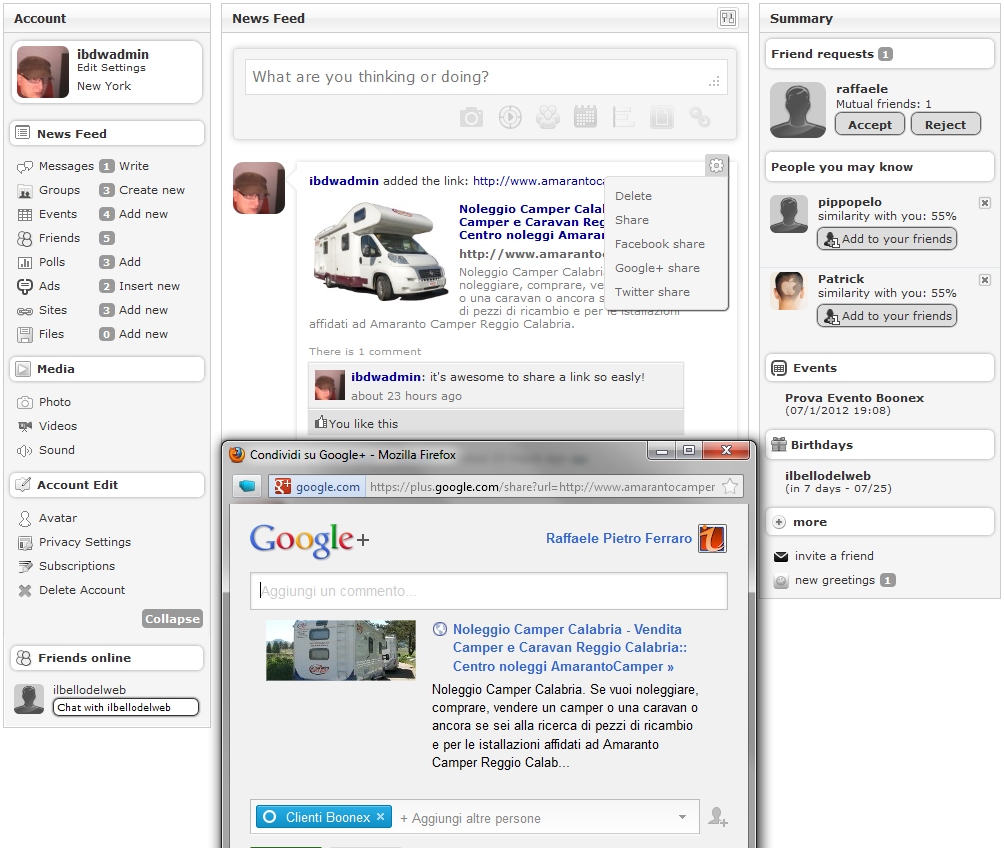Screen dimensions: 1004x848
Task: Click the camera icon in post composer
Action: (x=471, y=118)
